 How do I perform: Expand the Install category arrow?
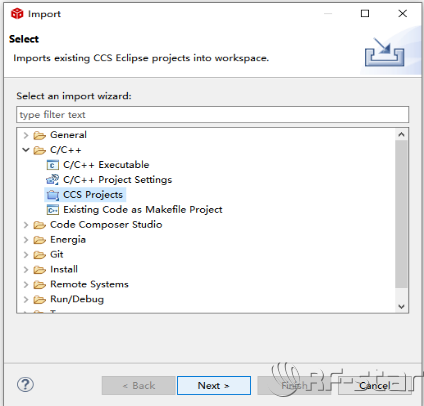(26, 270)
